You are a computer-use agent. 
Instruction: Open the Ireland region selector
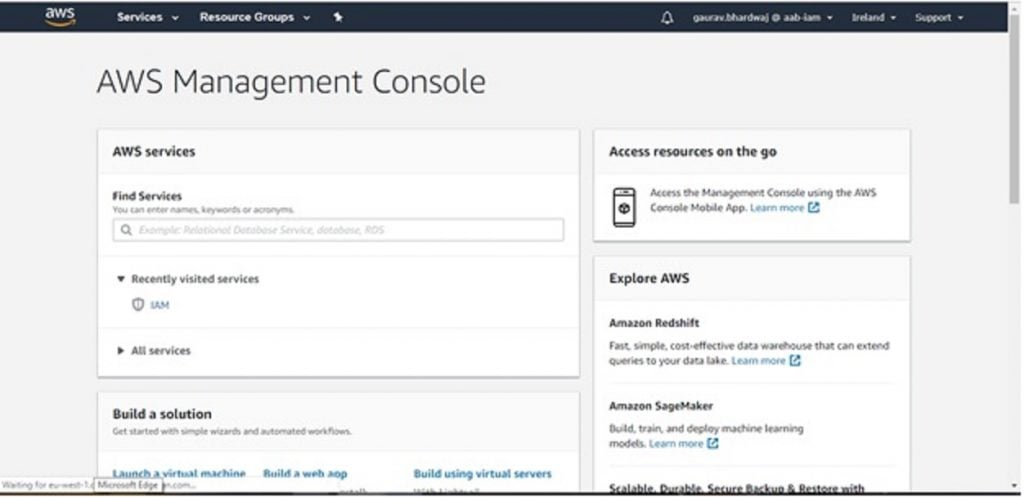[x=873, y=18]
